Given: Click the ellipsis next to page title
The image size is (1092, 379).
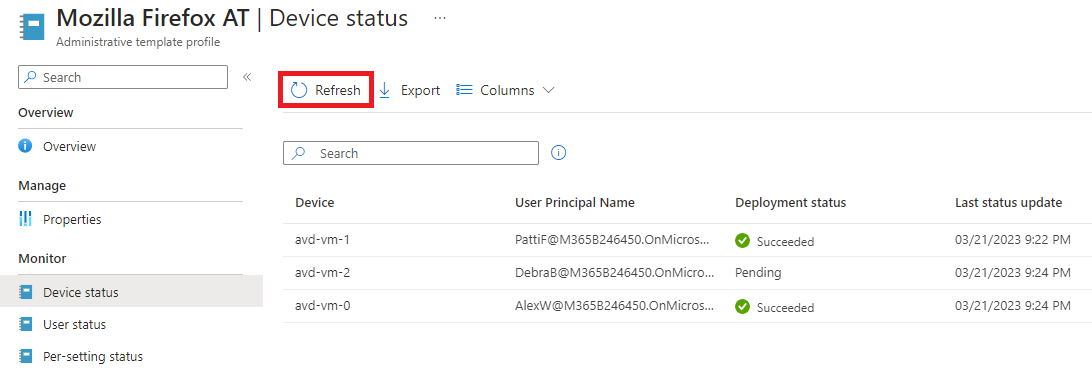Looking at the screenshot, I should click(x=439, y=18).
